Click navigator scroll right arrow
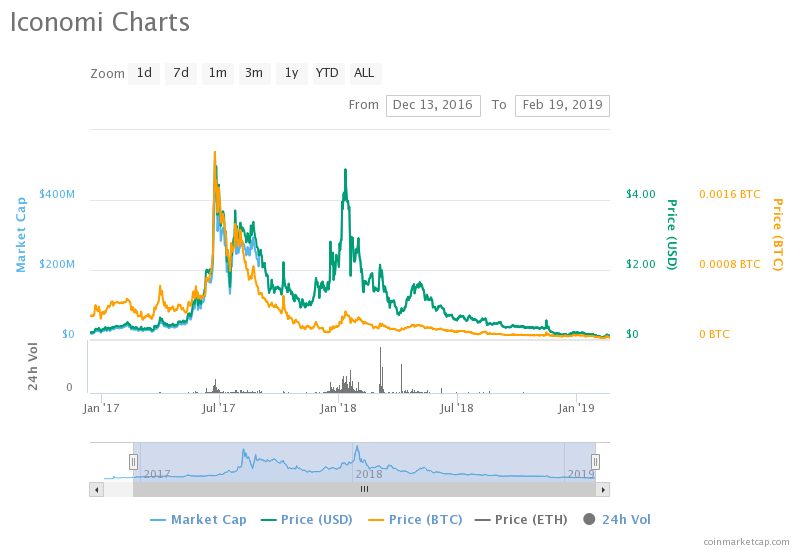 pyautogui.click(x=603, y=490)
